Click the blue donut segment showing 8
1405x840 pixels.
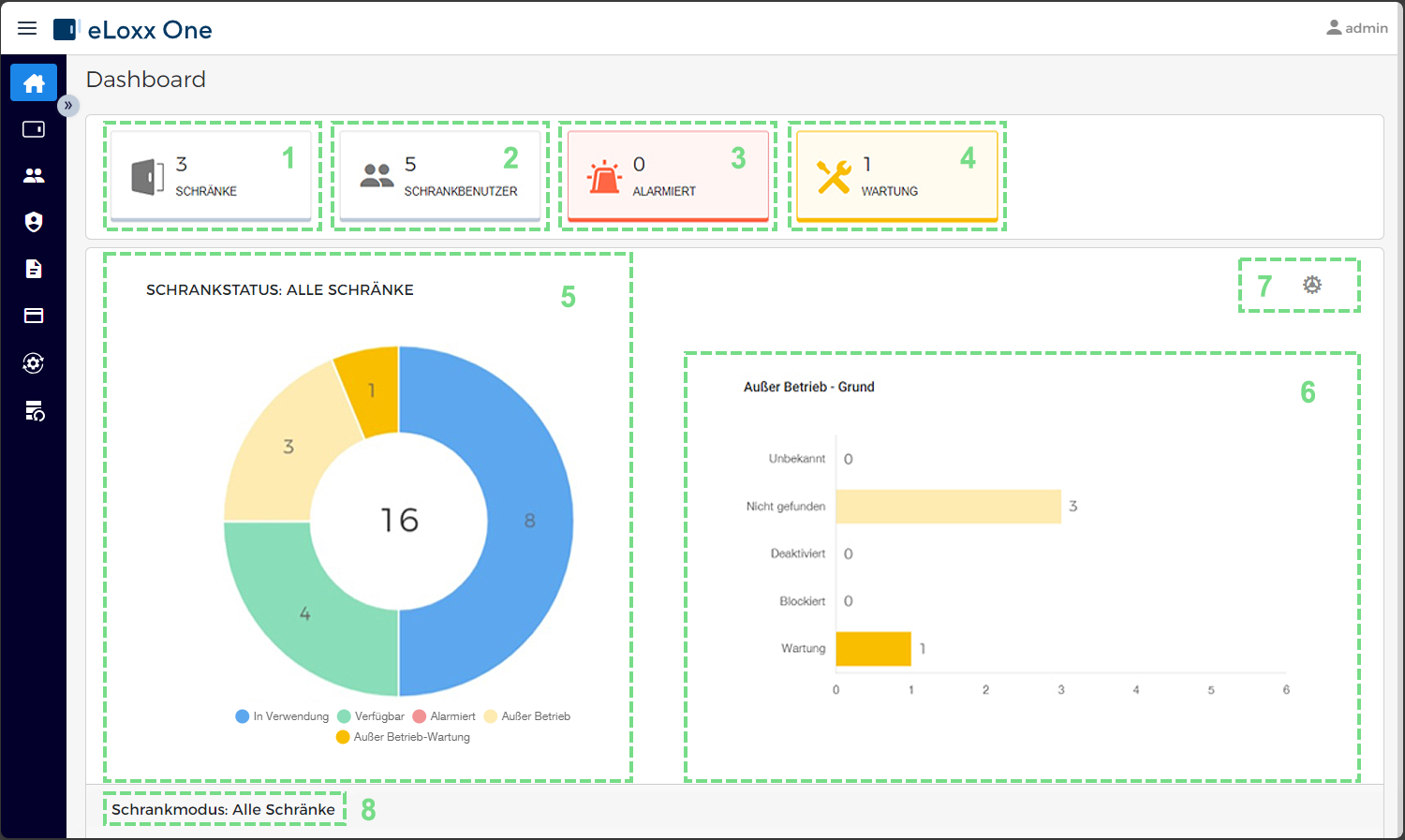click(x=530, y=521)
